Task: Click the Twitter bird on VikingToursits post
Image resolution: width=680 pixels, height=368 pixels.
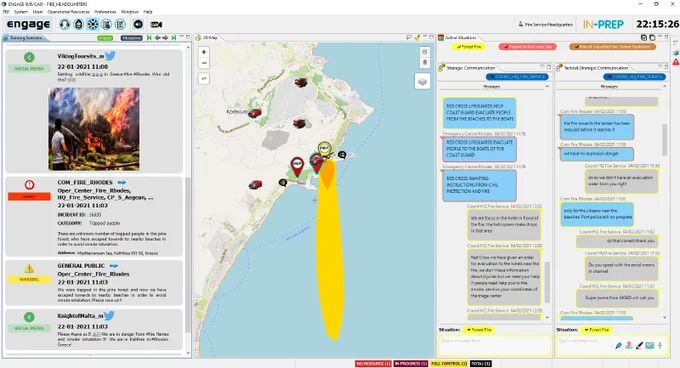Action: 110,55
